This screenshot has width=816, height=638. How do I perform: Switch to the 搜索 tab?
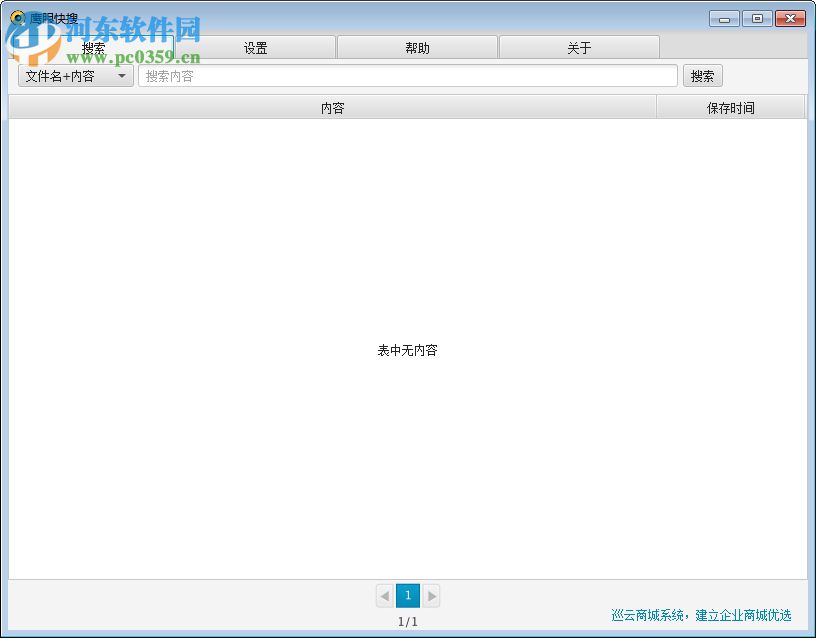coord(93,46)
